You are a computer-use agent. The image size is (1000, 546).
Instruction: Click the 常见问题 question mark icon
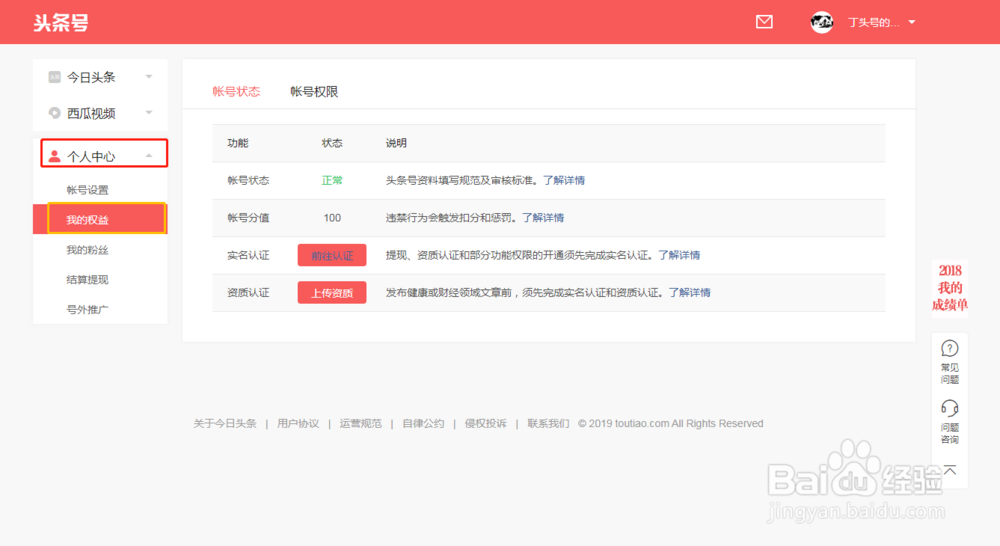point(950,348)
